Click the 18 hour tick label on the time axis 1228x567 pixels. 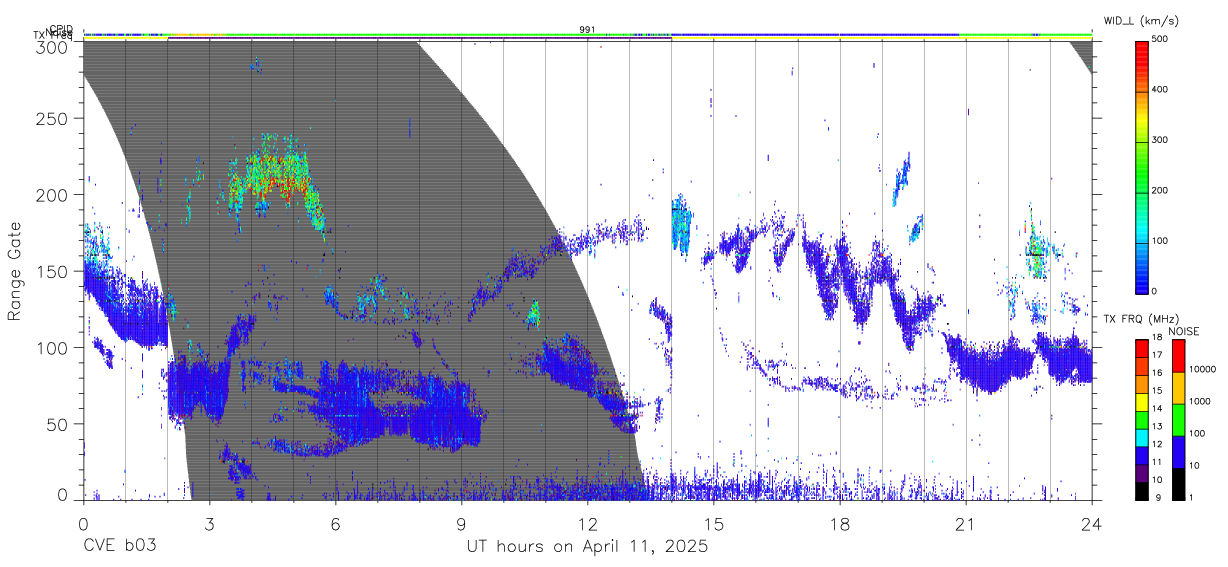pyautogui.click(x=840, y=523)
